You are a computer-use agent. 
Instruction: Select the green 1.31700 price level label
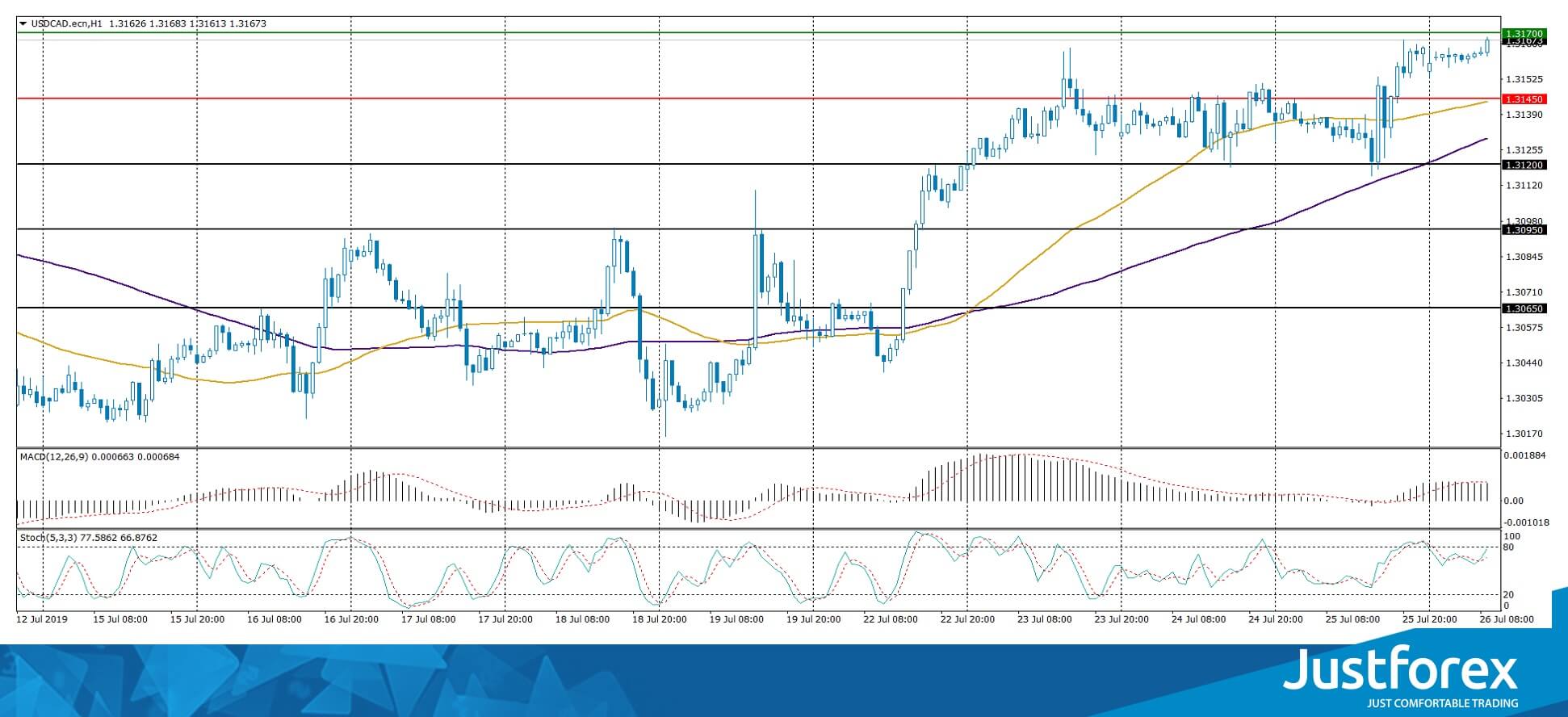[x=1524, y=34]
